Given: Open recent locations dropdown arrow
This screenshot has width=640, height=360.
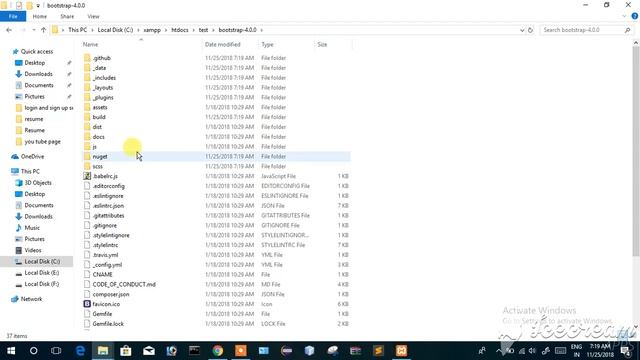Looking at the screenshot, I should click(x=33, y=30).
